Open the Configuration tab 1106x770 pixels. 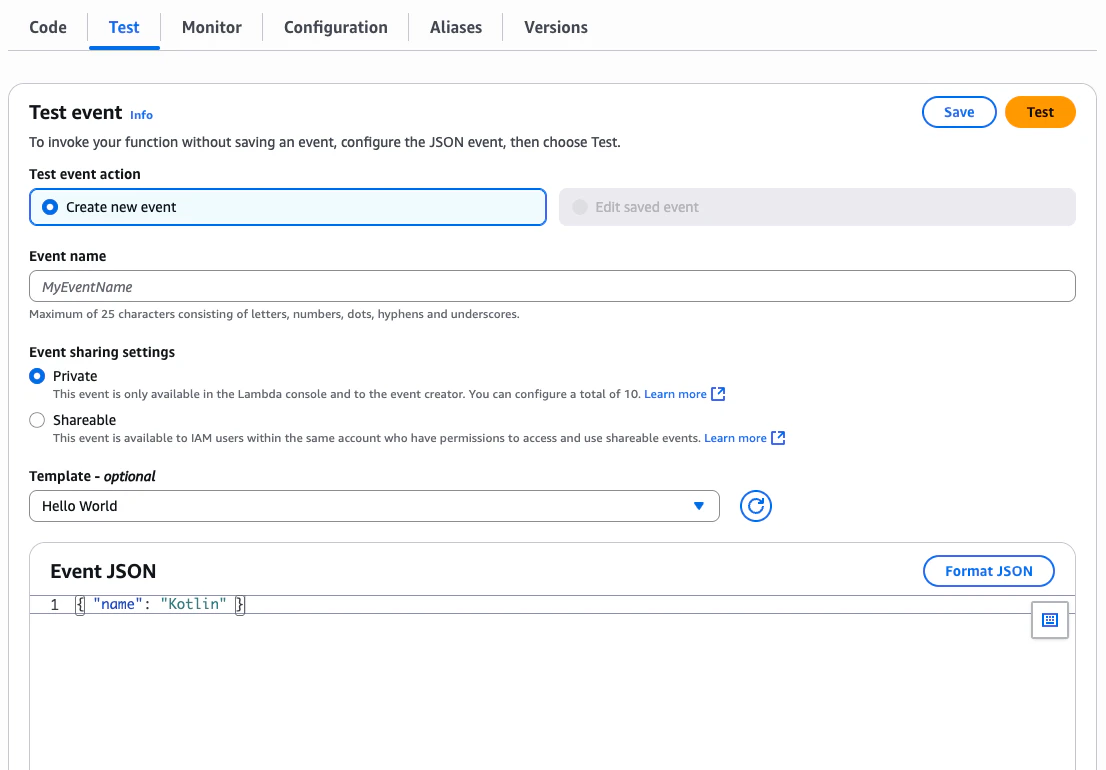click(336, 28)
